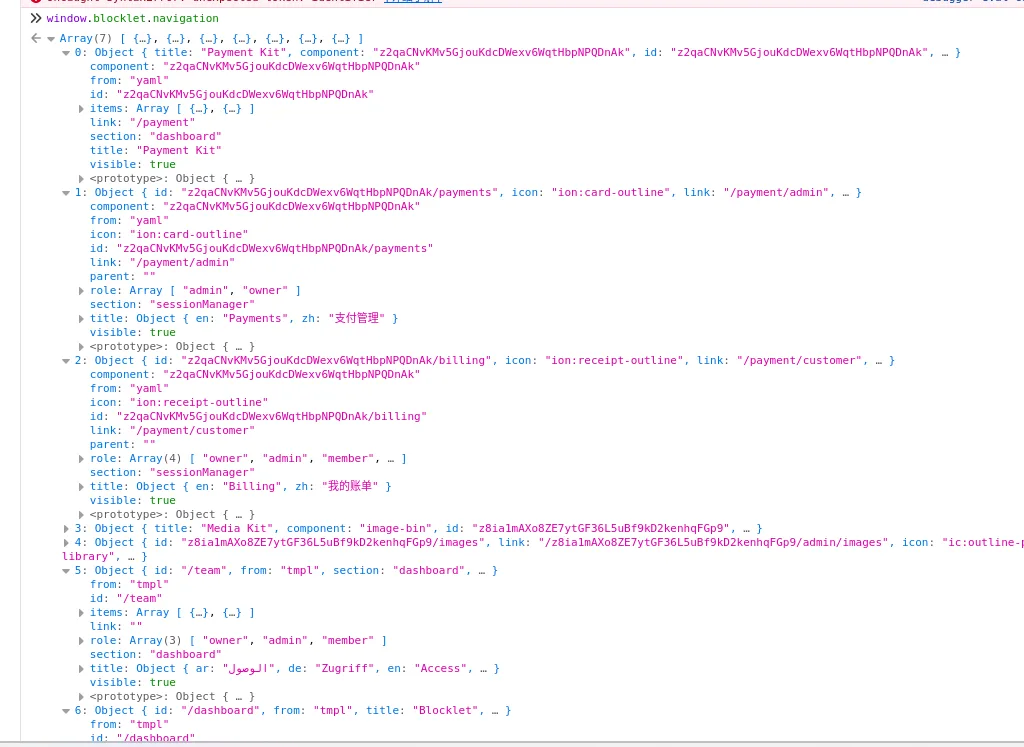
Task: Click from: "tmpl" under /team object
Action: (129, 584)
